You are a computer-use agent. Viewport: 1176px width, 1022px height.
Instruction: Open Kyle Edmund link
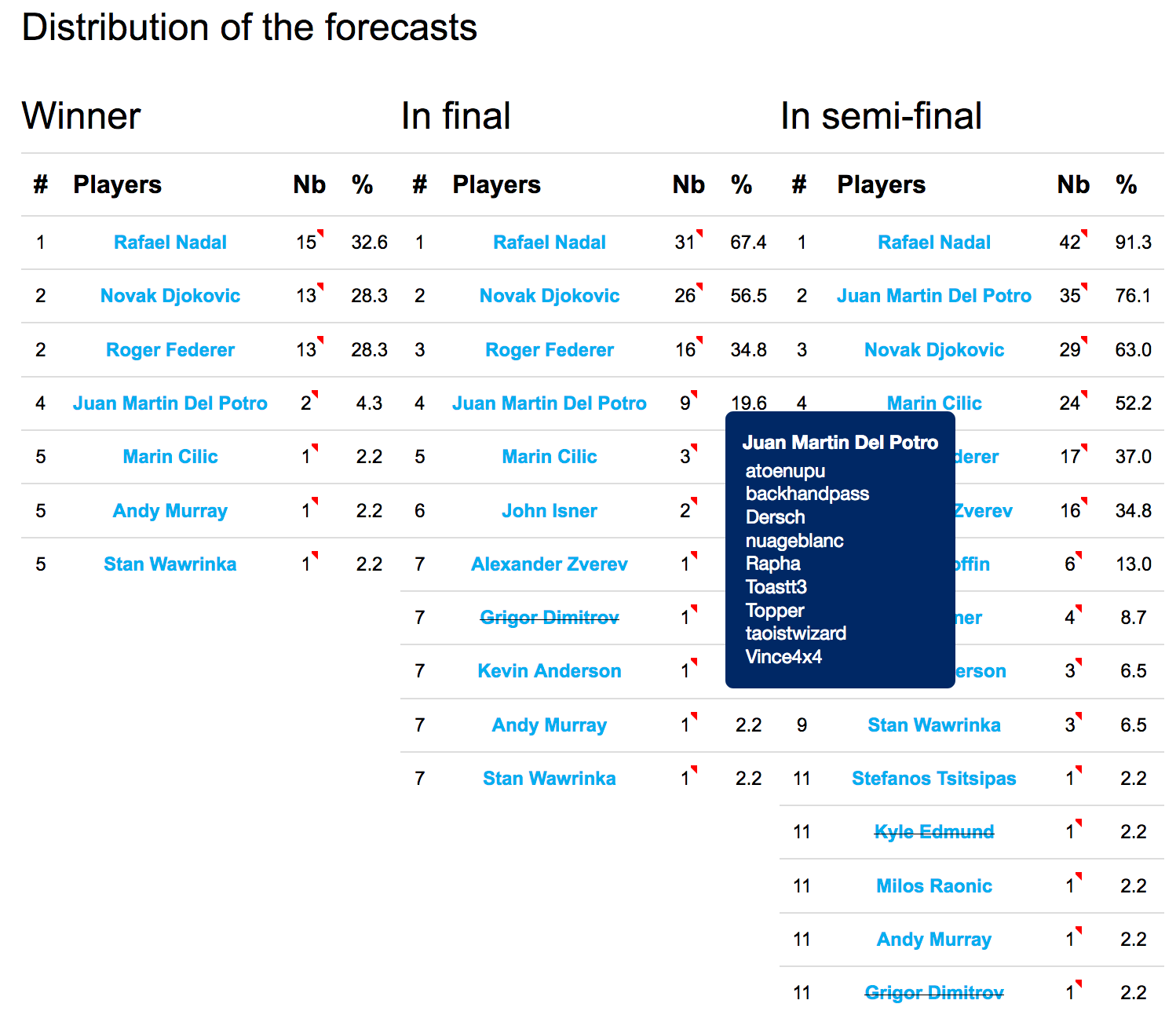click(934, 832)
